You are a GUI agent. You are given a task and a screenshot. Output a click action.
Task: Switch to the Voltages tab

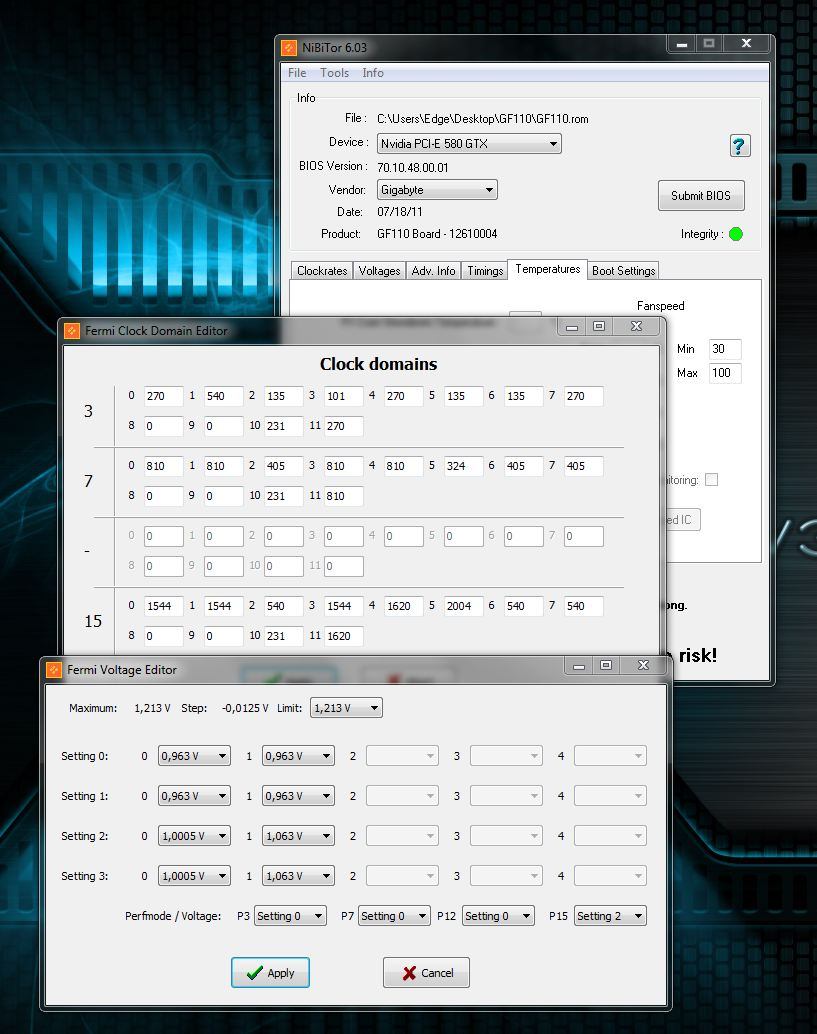pyautogui.click(x=379, y=270)
